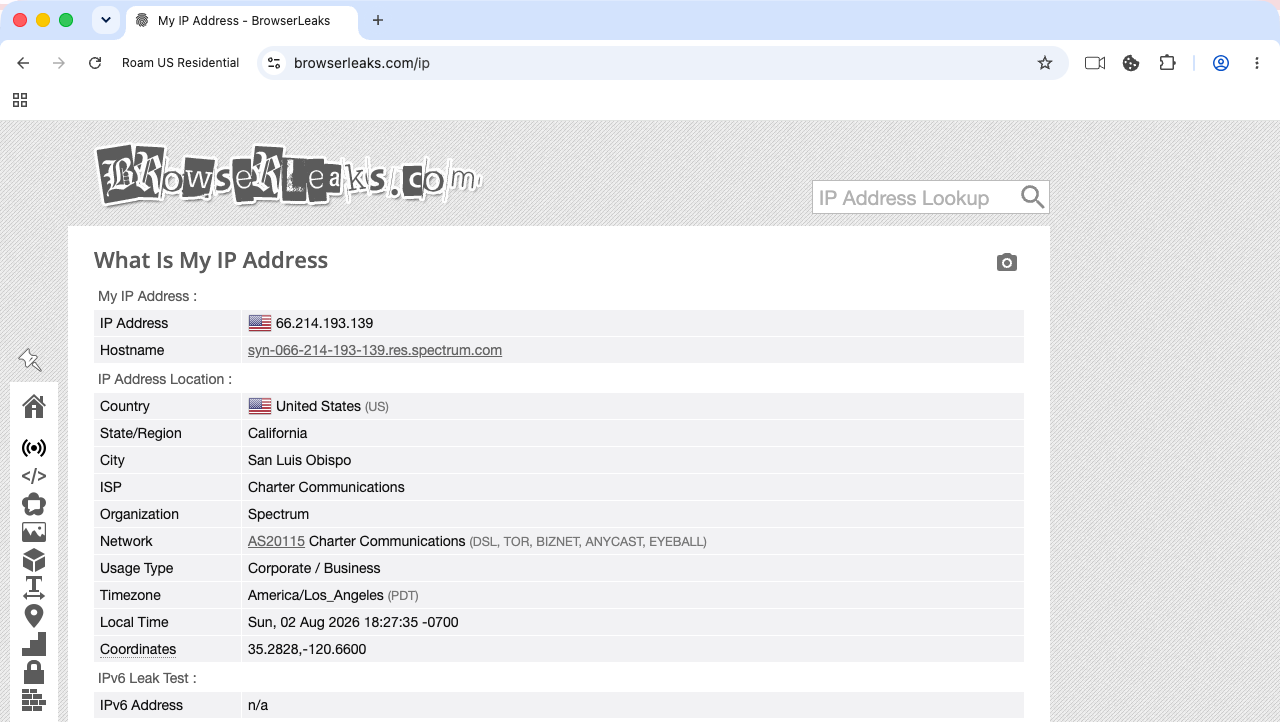Screen dimensions: 1280x722
Task: Select the 'America/Los_Angeles' timezone value
Action: coord(316,595)
